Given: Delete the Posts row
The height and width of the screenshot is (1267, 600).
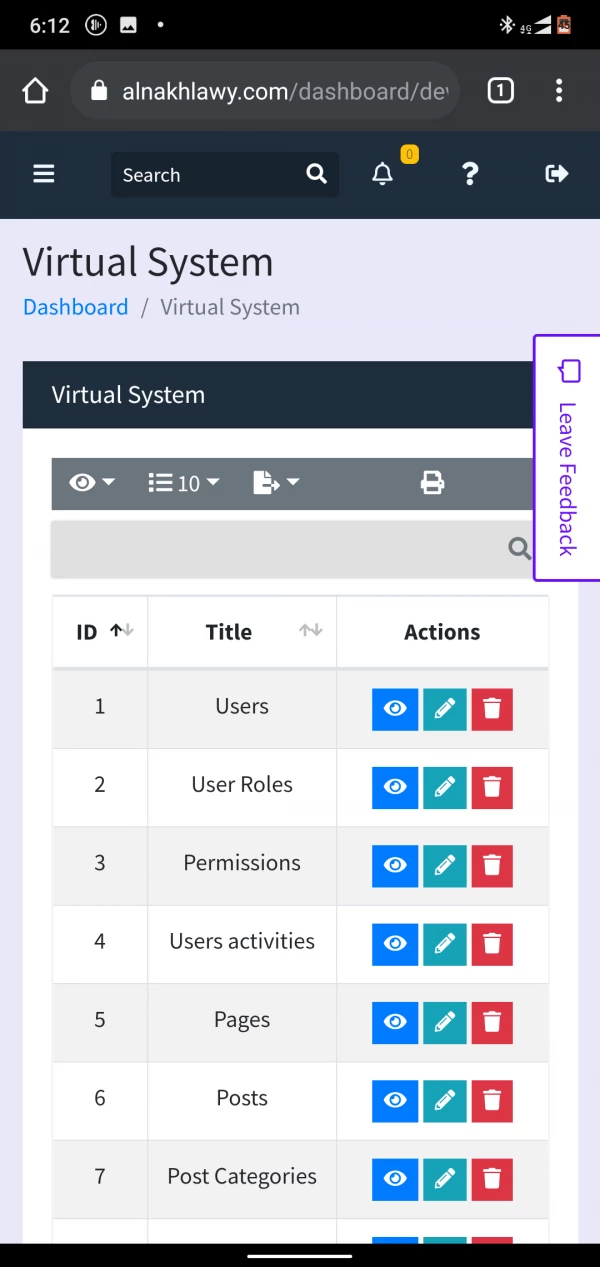Looking at the screenshot, I should point(492,1101).
